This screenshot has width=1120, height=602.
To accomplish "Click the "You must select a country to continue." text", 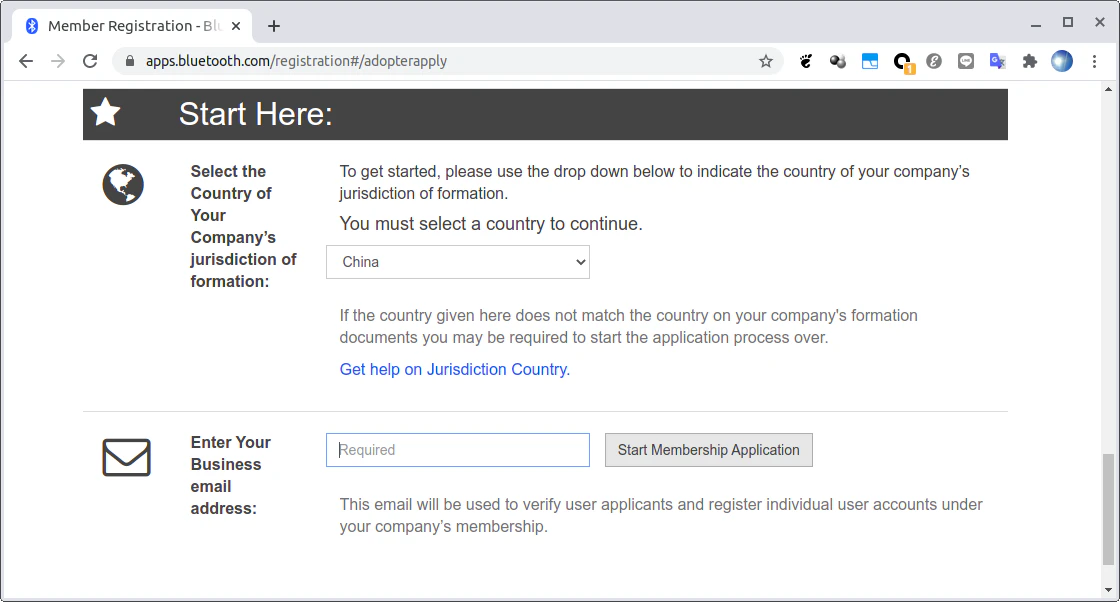I will [x=491, y=224].
